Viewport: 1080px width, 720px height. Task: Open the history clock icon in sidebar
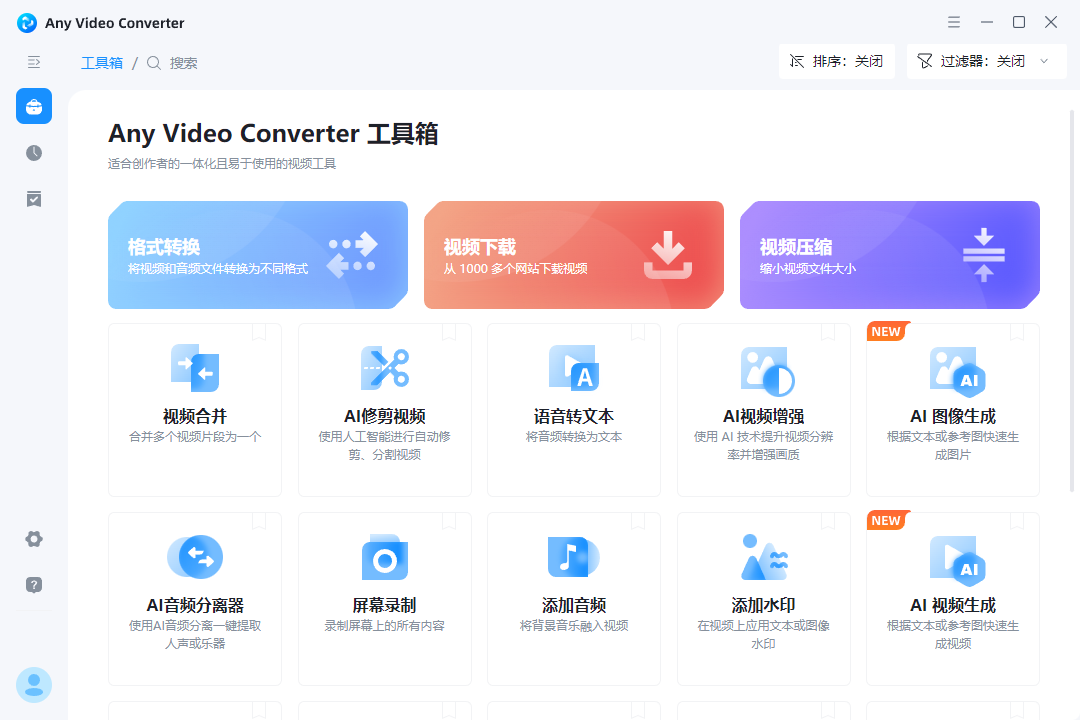click(33, 152)
